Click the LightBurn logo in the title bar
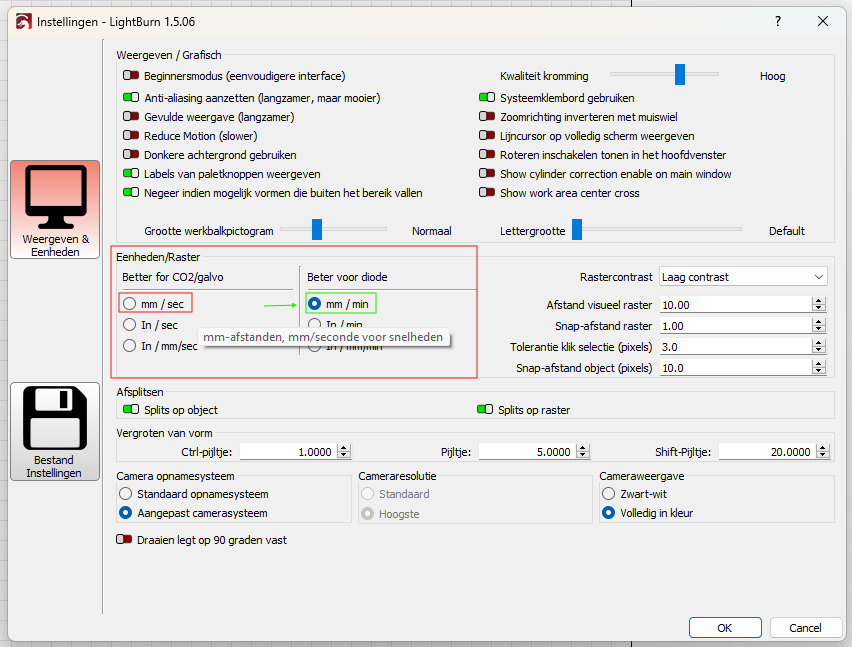 [x=23, y=22]
